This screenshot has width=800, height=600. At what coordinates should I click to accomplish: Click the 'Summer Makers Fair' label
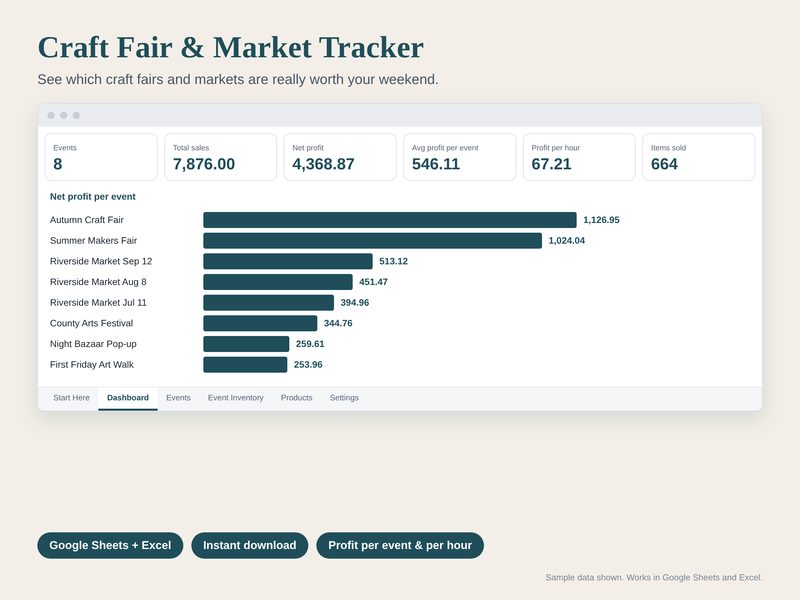(93, 241)
